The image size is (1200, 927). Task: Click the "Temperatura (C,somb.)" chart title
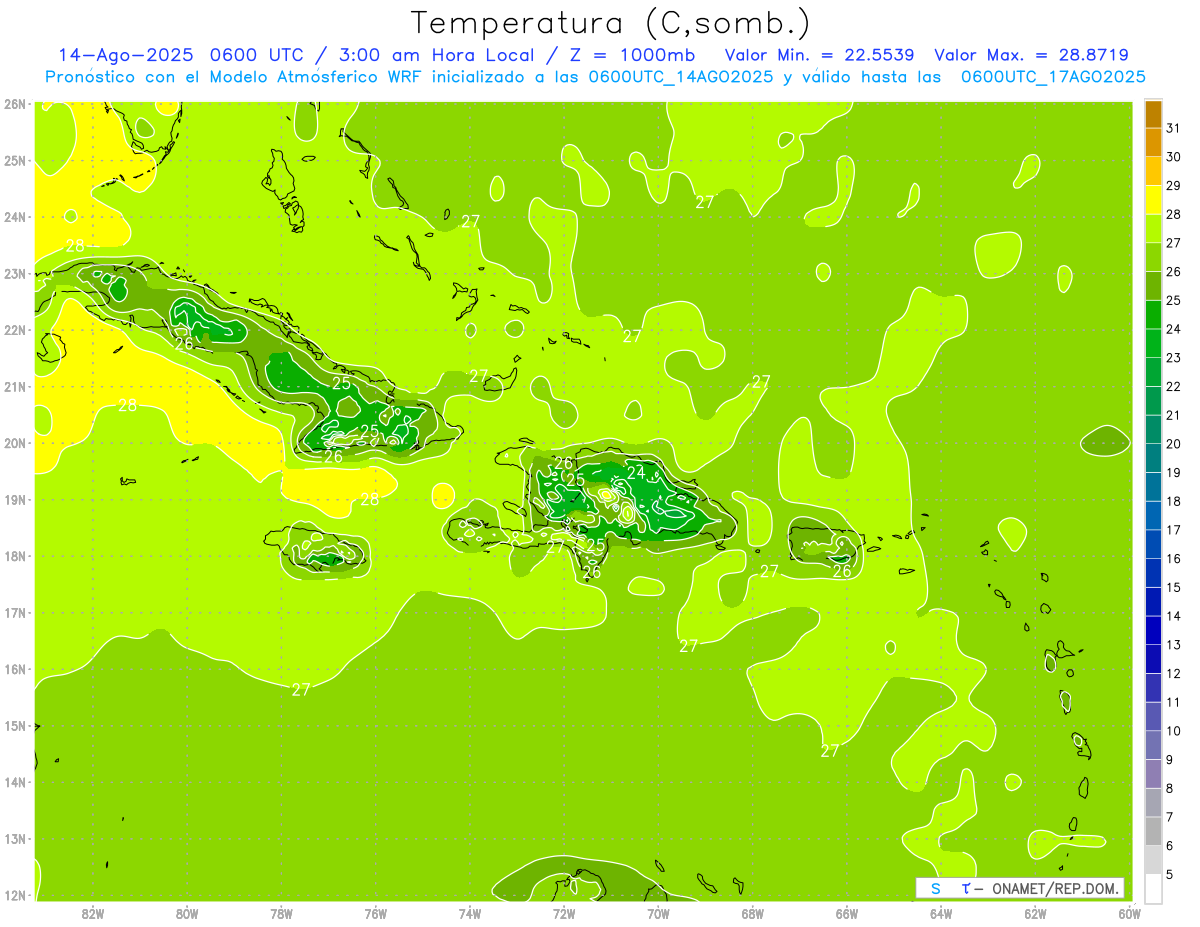611,22
